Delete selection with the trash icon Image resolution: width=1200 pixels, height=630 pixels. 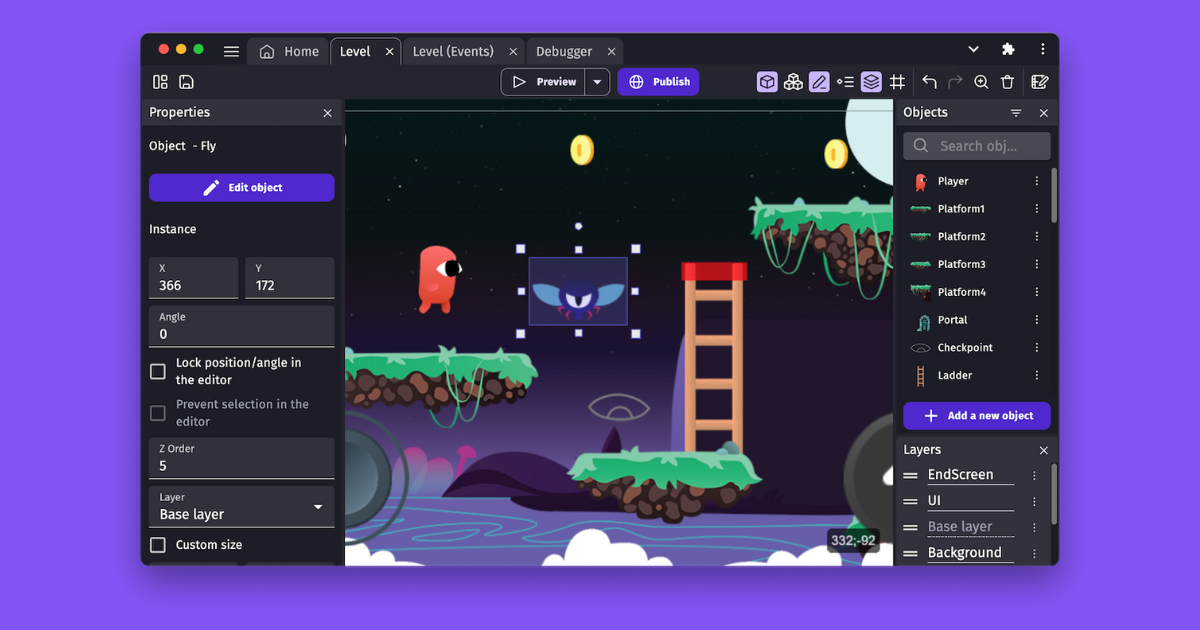1008,82
